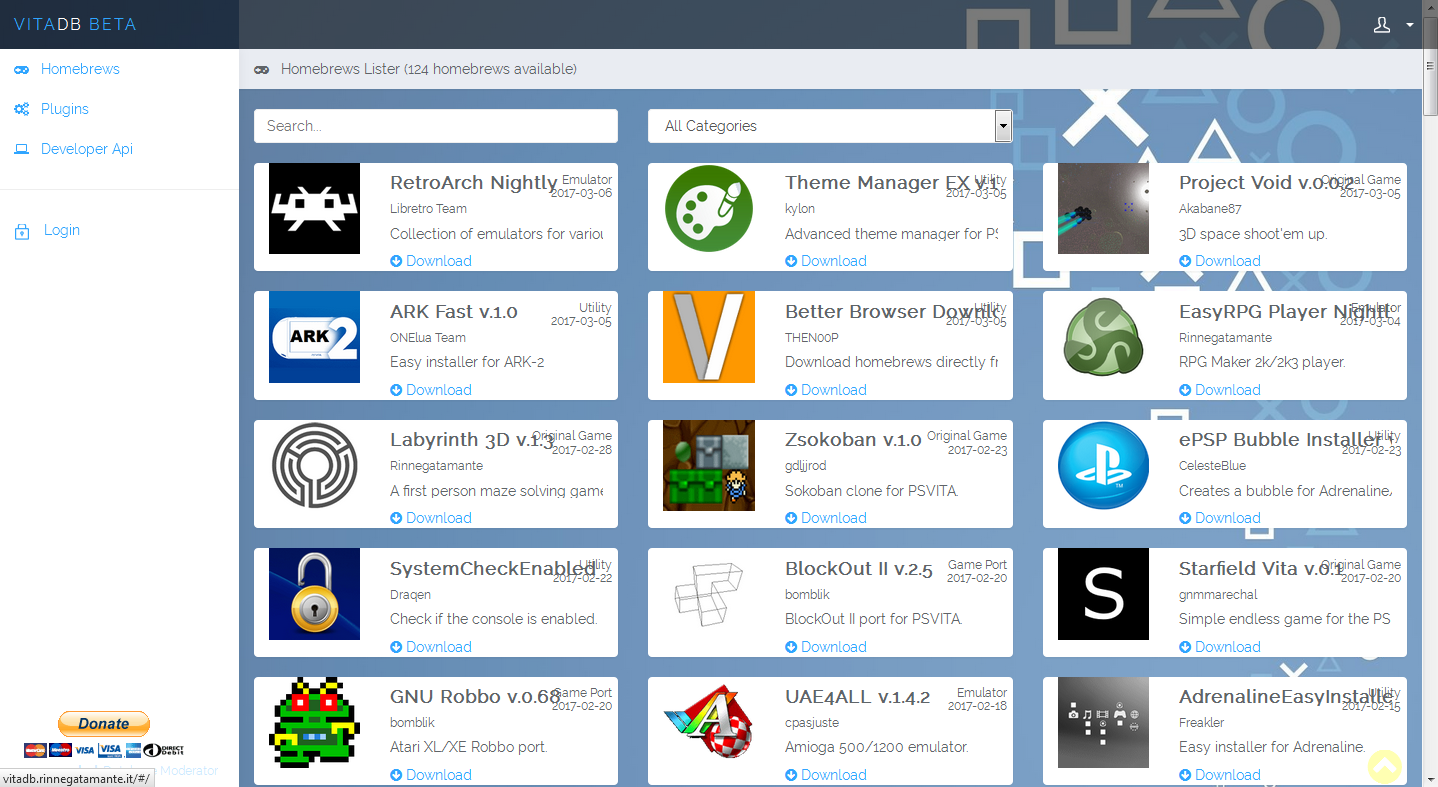
Task: Click the GNU Robbo pixel robot icon
Action: coord(314,722)
